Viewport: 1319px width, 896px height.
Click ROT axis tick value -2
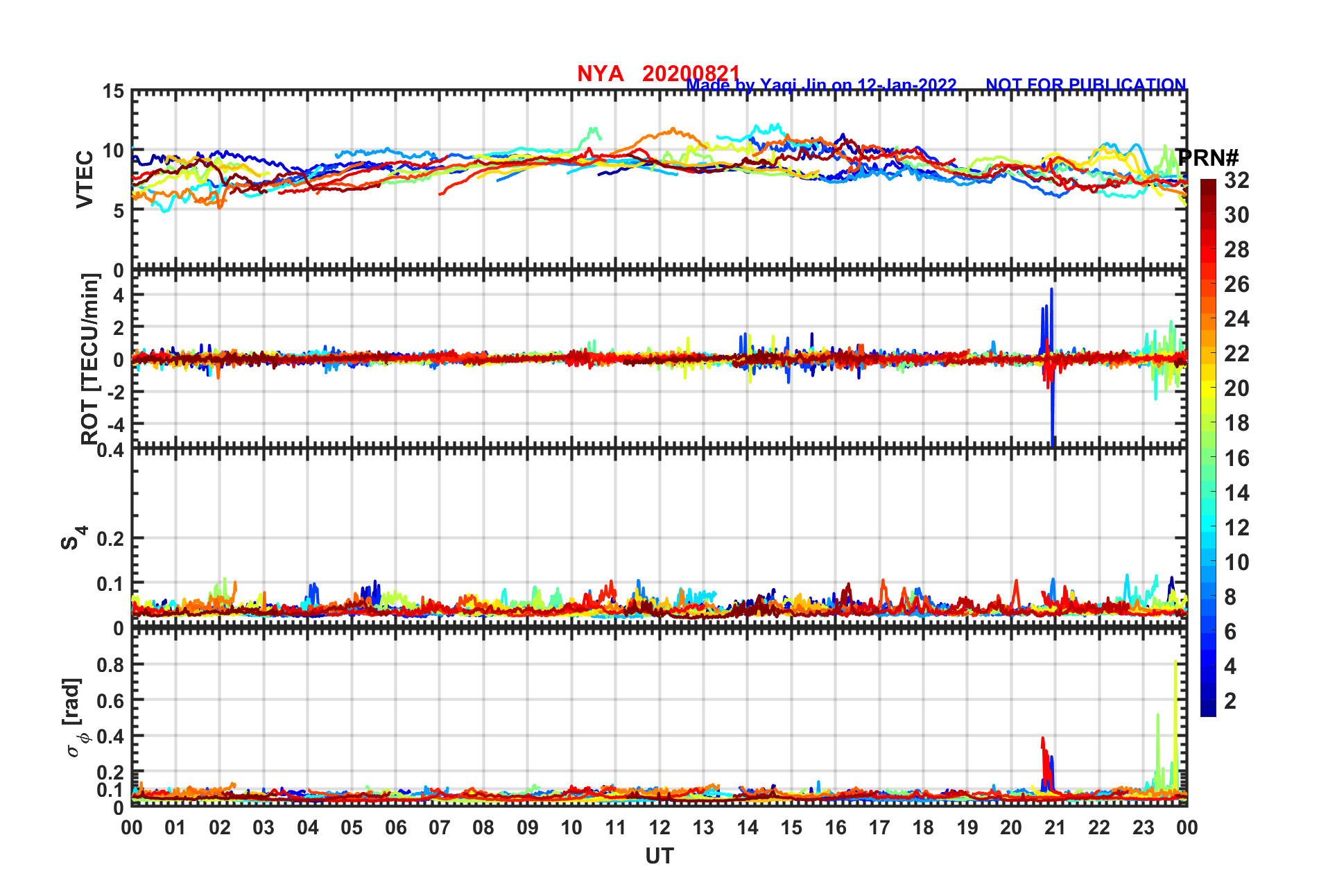(114, 392)
